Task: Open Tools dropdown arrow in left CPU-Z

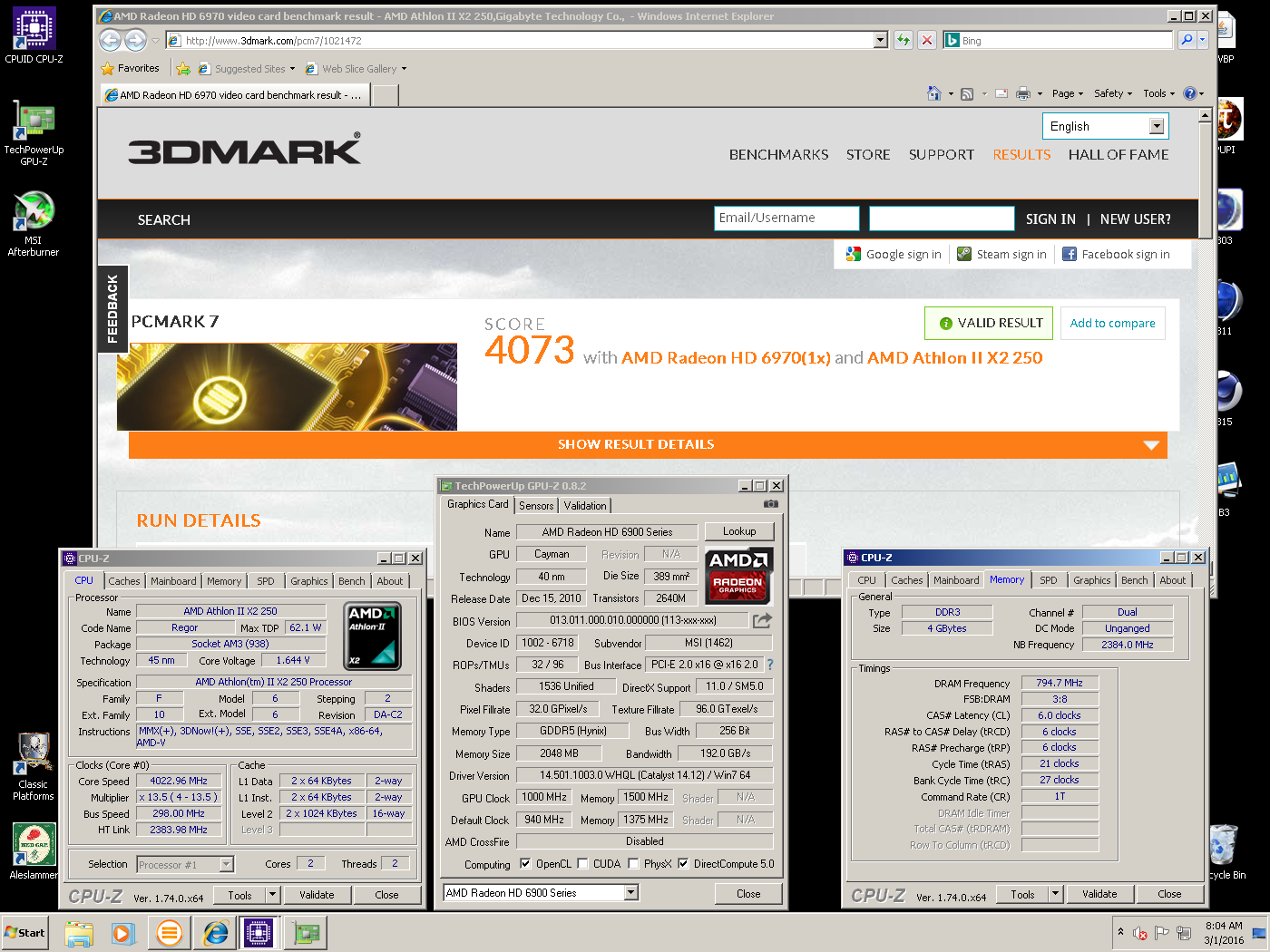Action: point(271,895)
